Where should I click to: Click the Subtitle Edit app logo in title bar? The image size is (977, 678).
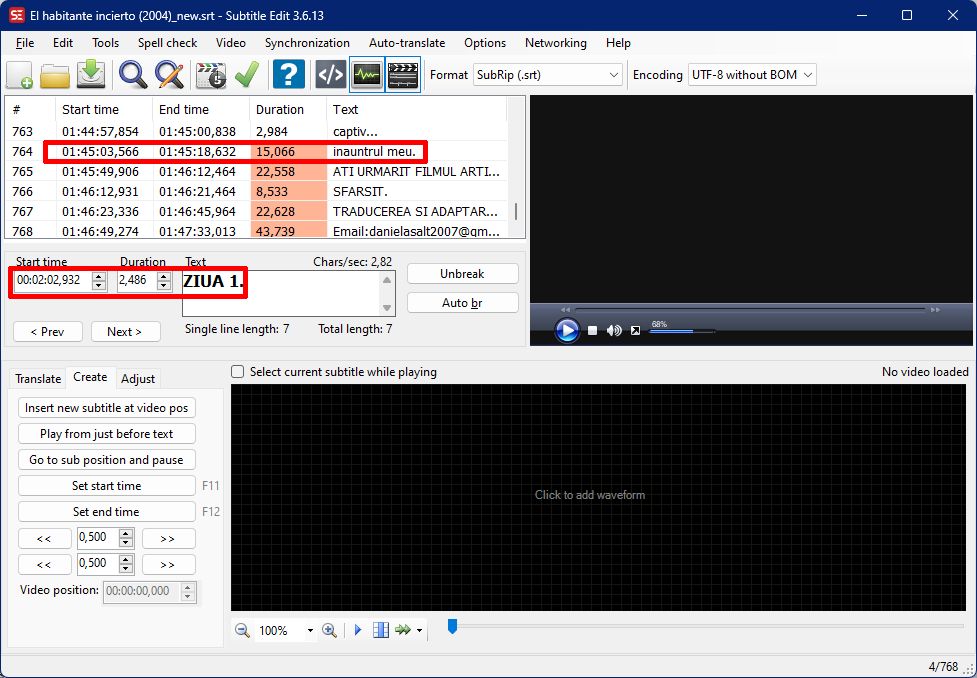pos(17,16)
